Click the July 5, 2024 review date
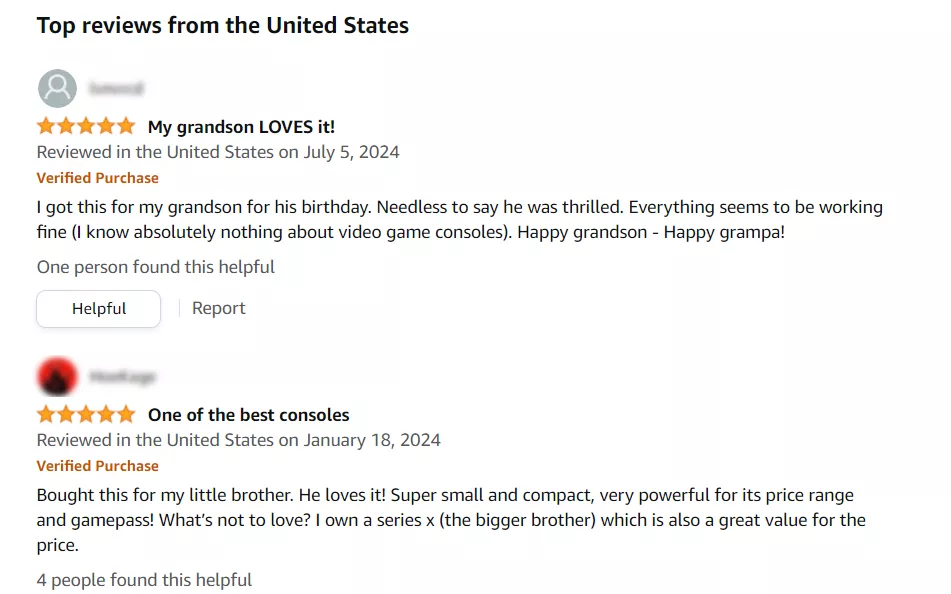The height and width of the screenshot is (594, 951). pyautogui.click(x=351, y=152)
